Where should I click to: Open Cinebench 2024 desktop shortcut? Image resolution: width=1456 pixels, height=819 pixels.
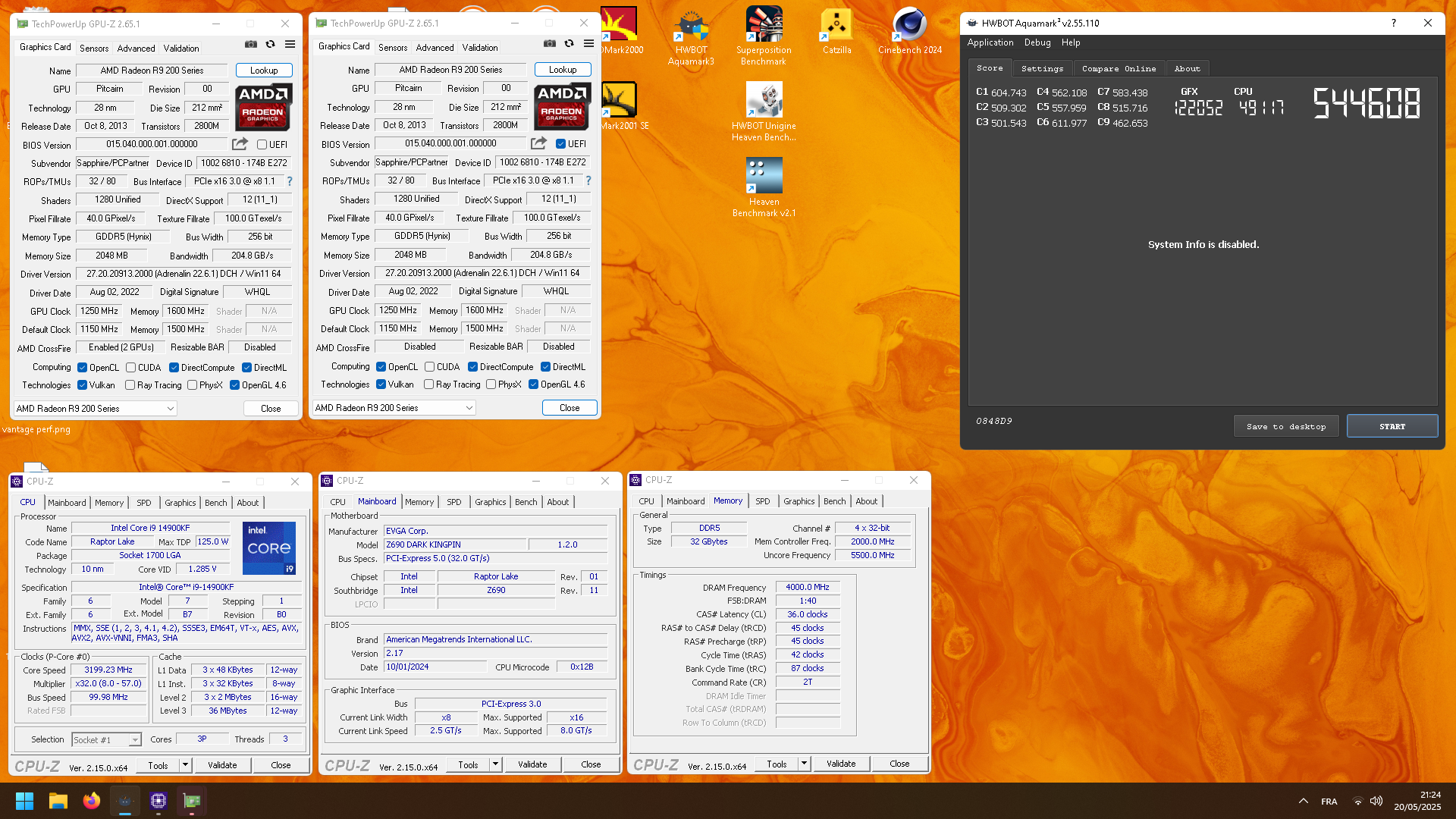click(910, 31)
